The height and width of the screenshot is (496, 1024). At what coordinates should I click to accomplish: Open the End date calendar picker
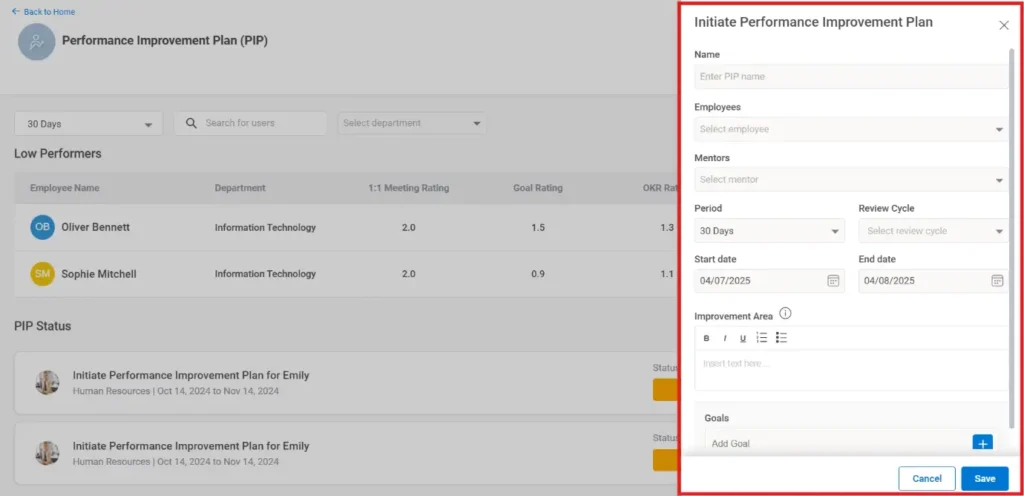[x=997, y=281]
